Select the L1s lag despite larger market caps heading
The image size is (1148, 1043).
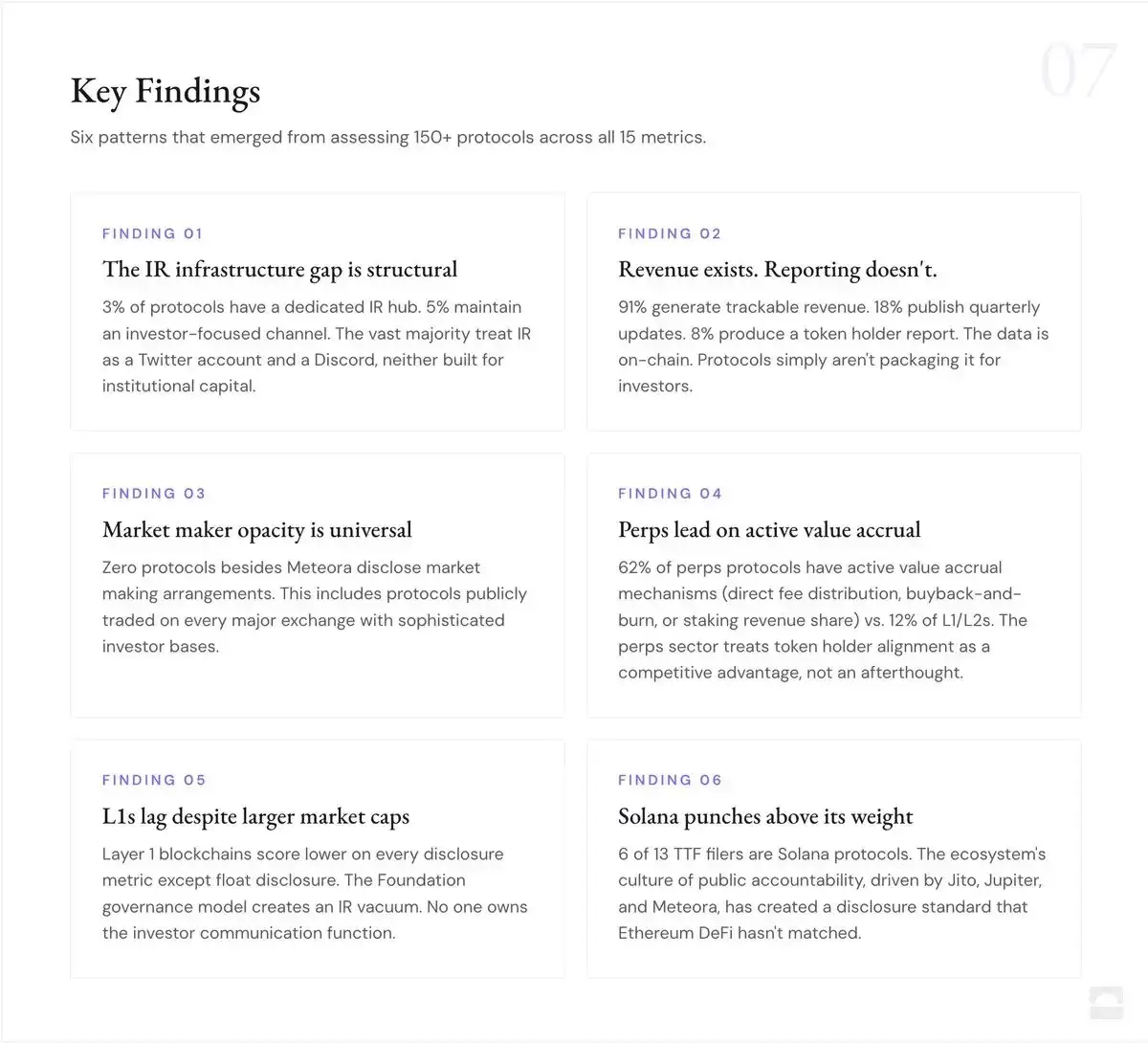coord(255,817)
